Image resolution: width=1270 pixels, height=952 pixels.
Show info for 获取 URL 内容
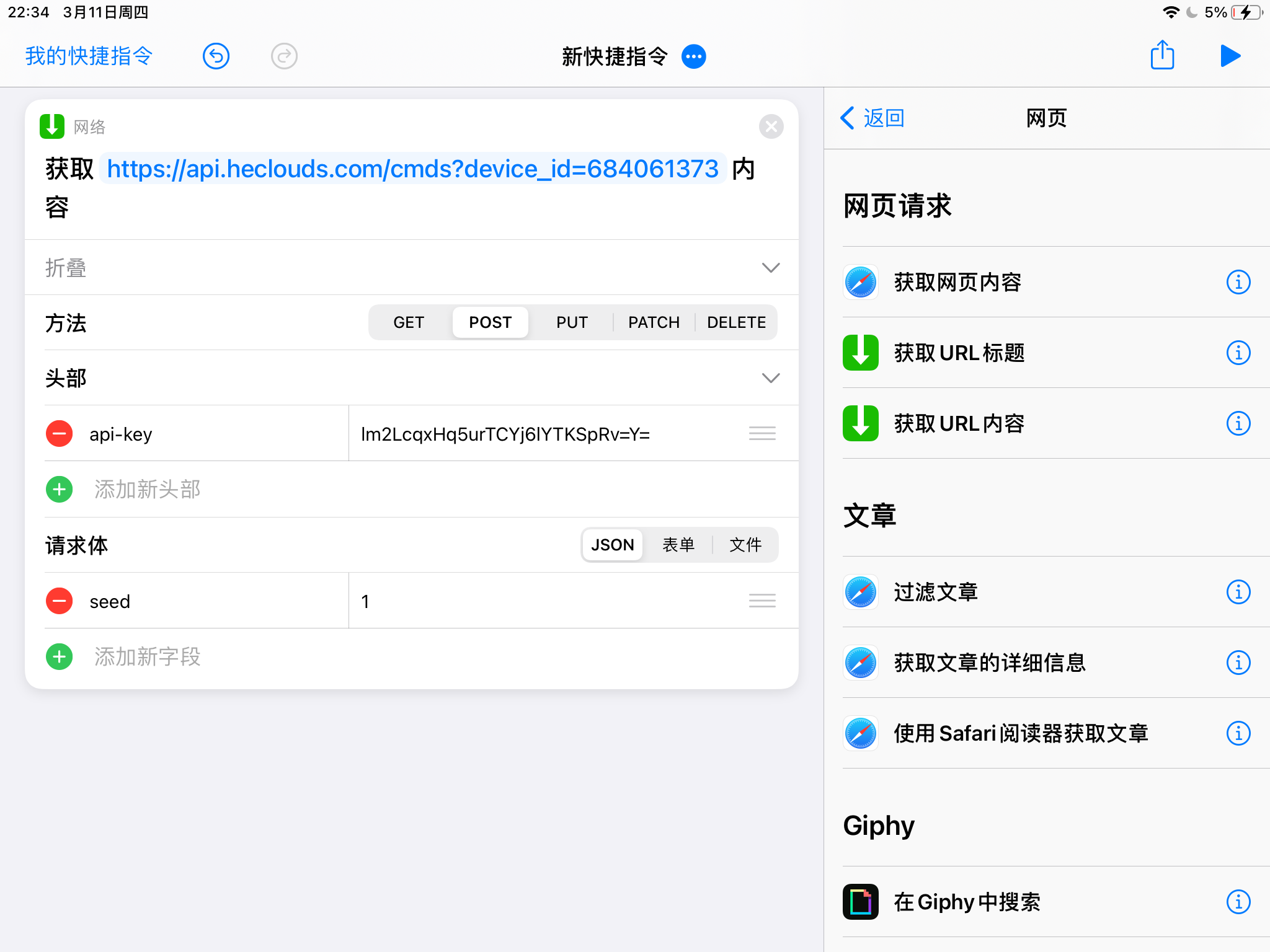tap(1238, 423)
